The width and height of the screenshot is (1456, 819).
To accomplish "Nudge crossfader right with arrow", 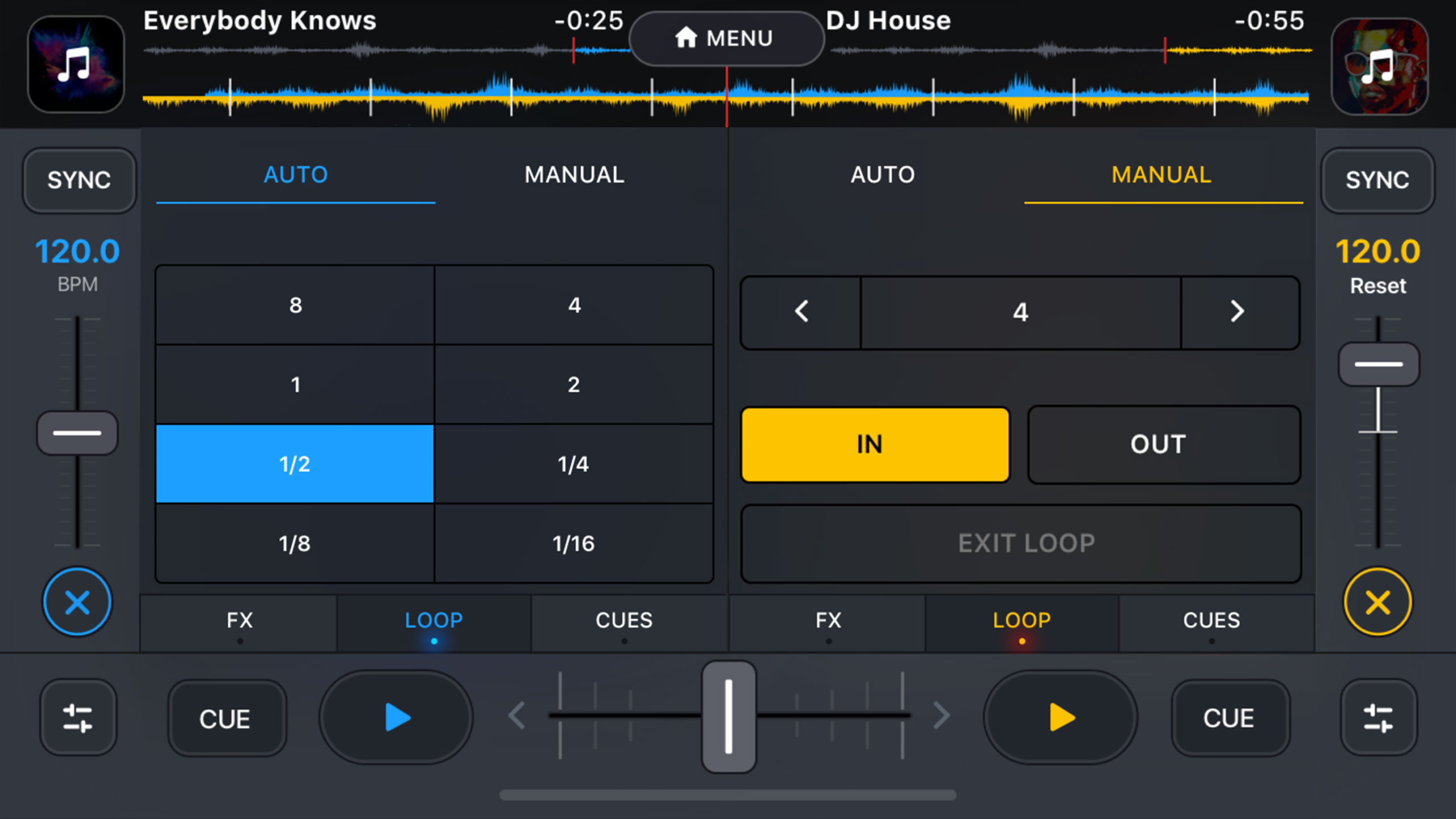I will click(x=942, y=716).
